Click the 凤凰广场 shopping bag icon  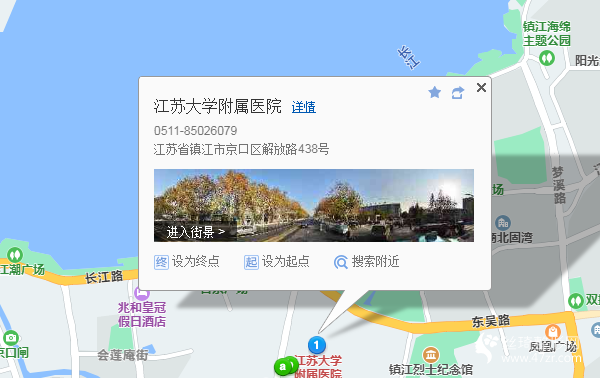point(553,332)
